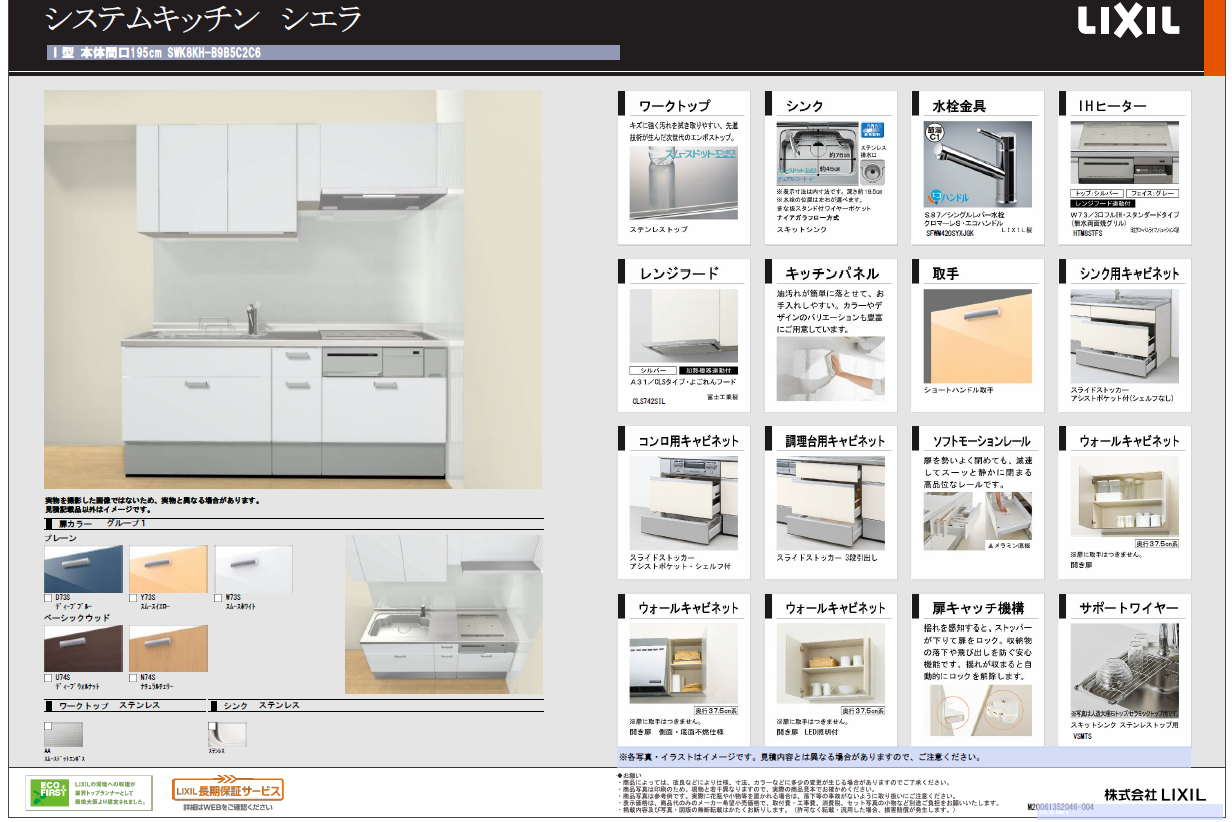Image resolution: width=1232 pixels, height=822 pixels.
Task: Click the レンジフード card heading
Action: (680, 273)
